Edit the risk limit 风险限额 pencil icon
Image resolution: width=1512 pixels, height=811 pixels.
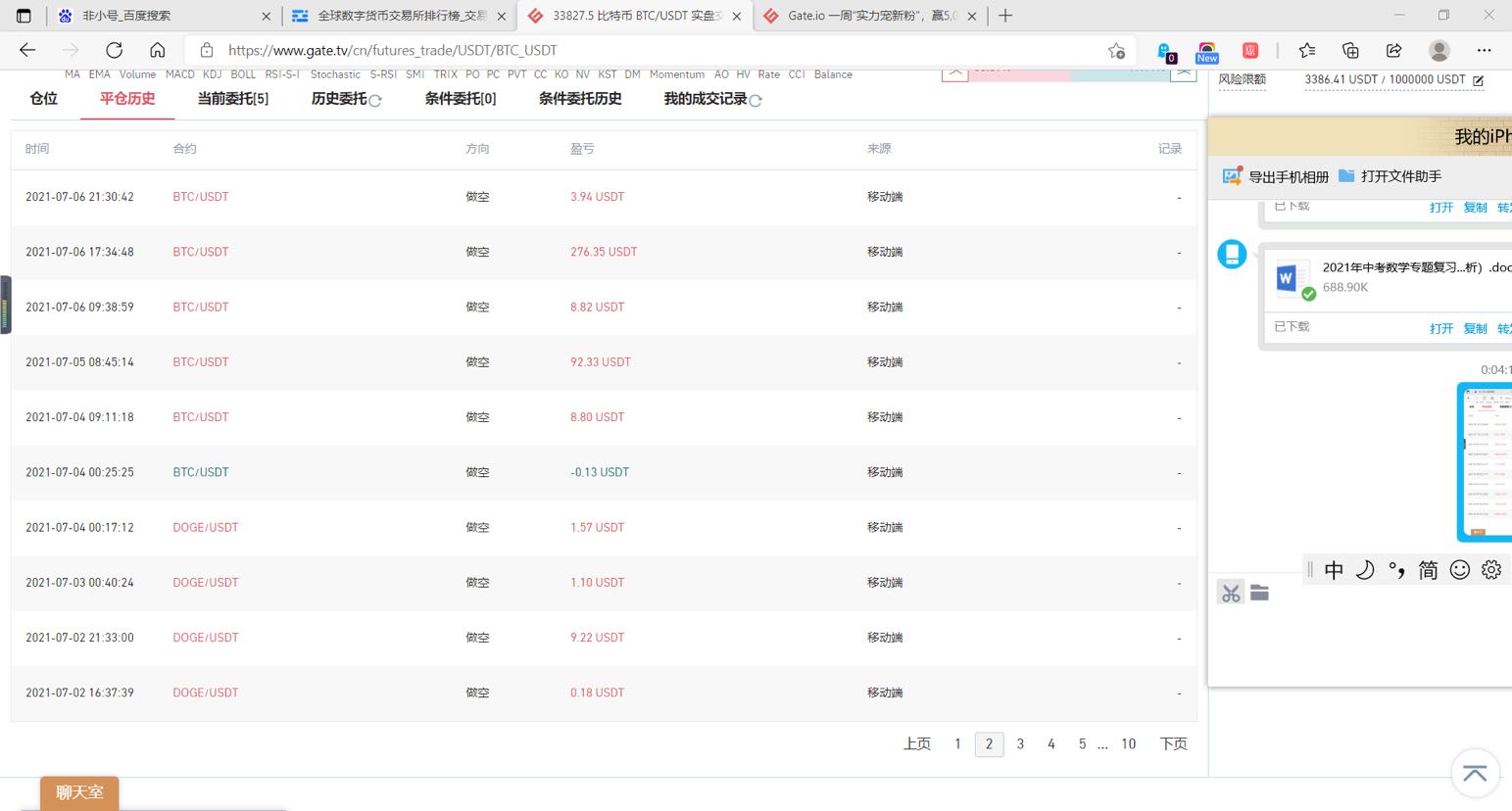pos(1479,80)
